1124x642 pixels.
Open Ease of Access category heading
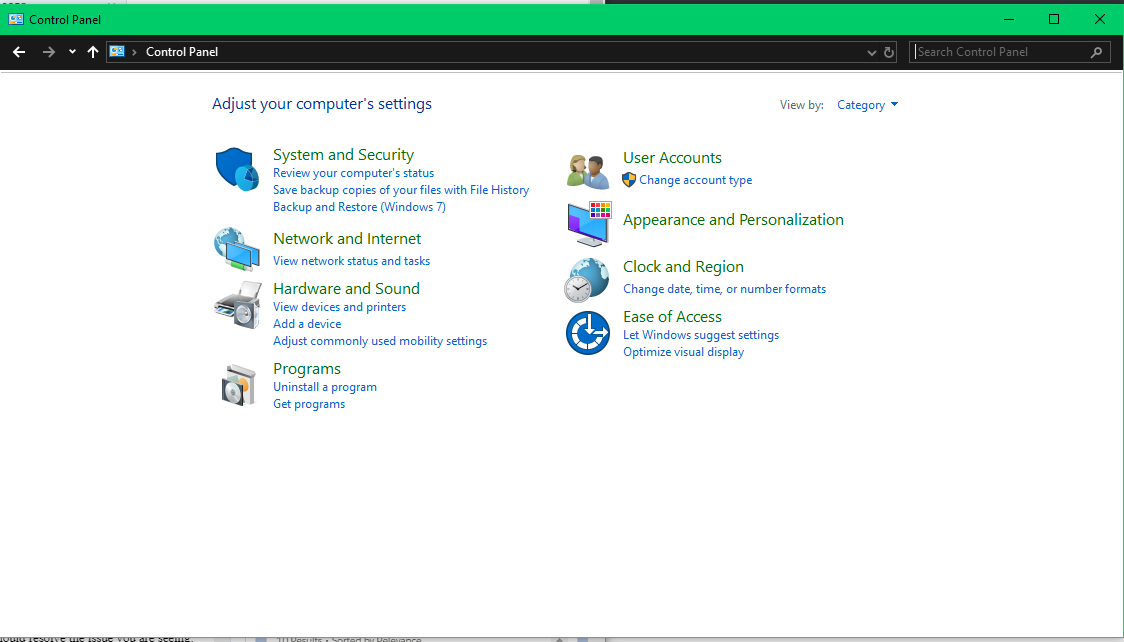pyautogui.click(x=672, y=317)
